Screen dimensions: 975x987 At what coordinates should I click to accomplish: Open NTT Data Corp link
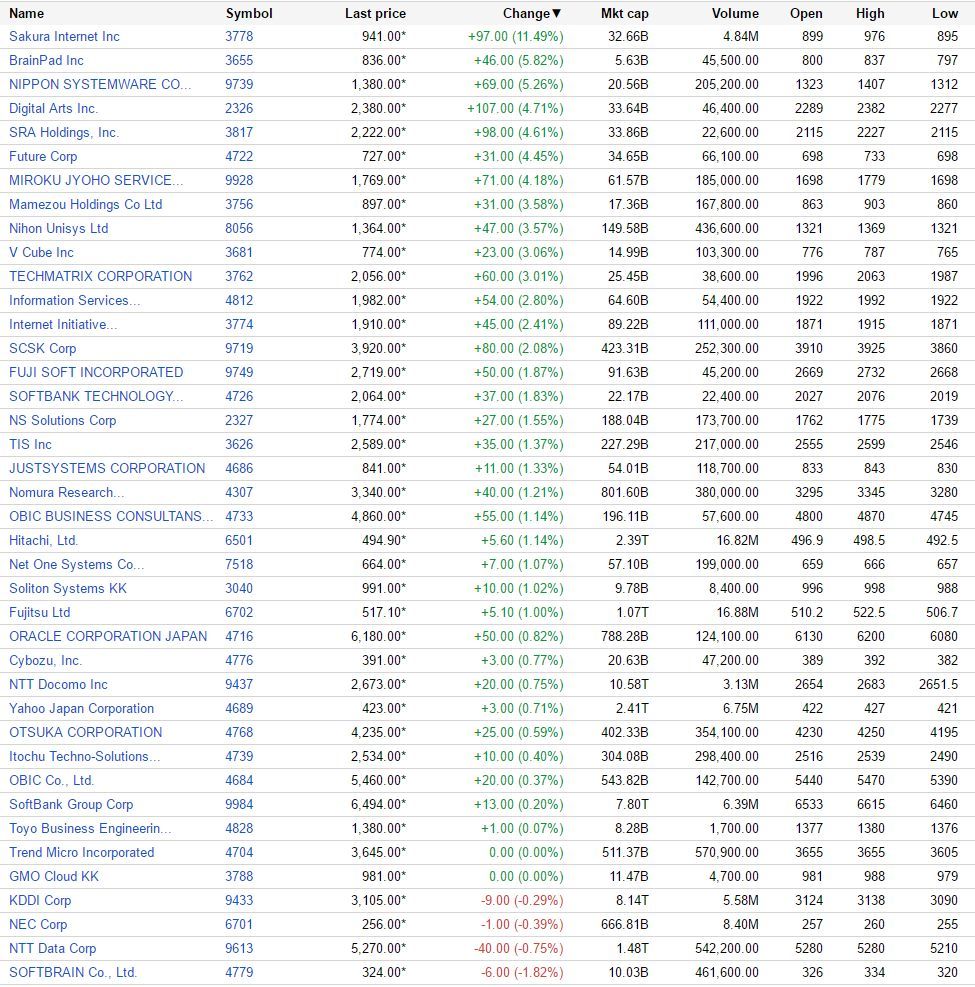click(x=52, y=948)
